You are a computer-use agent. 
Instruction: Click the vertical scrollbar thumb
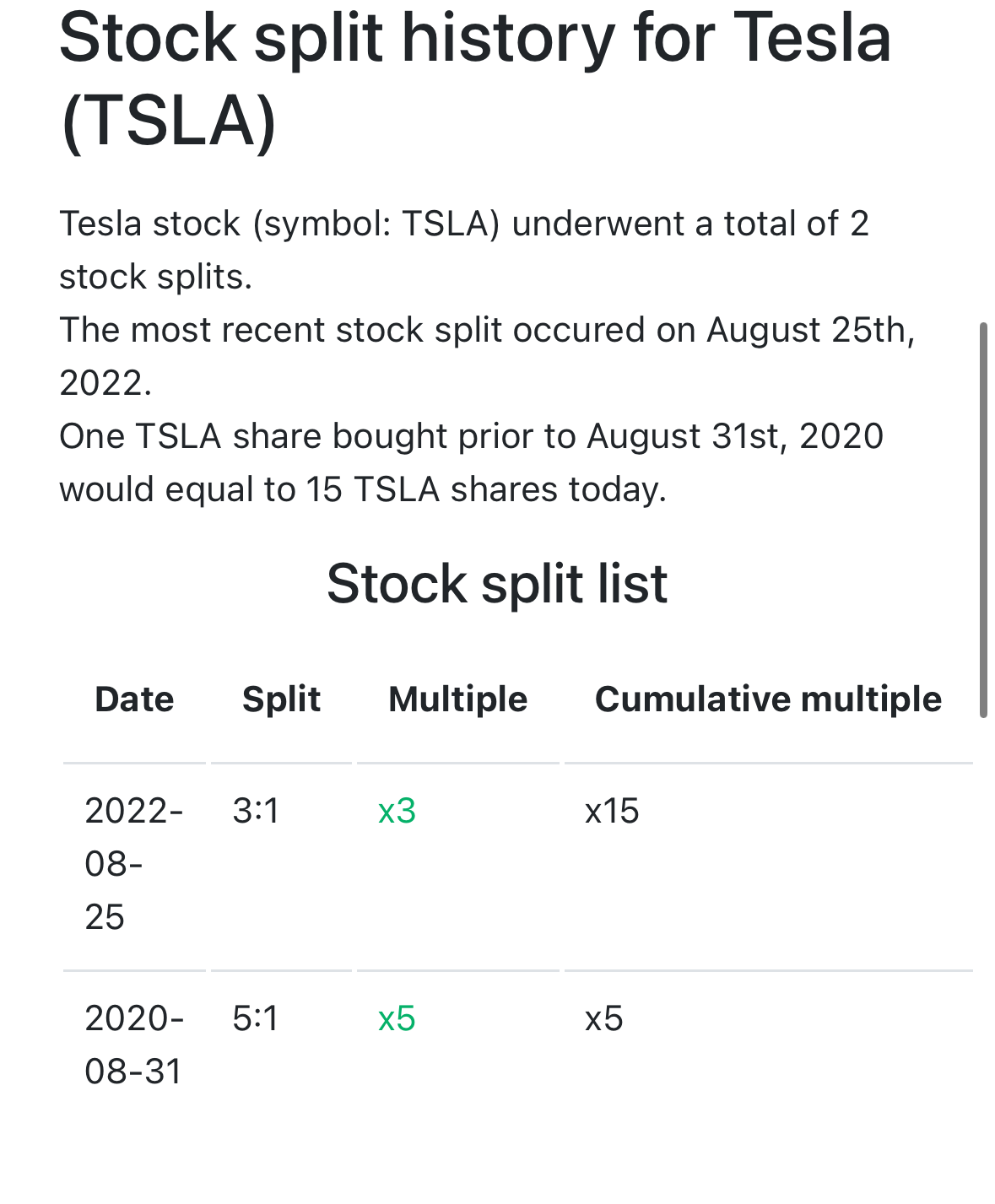983,520
